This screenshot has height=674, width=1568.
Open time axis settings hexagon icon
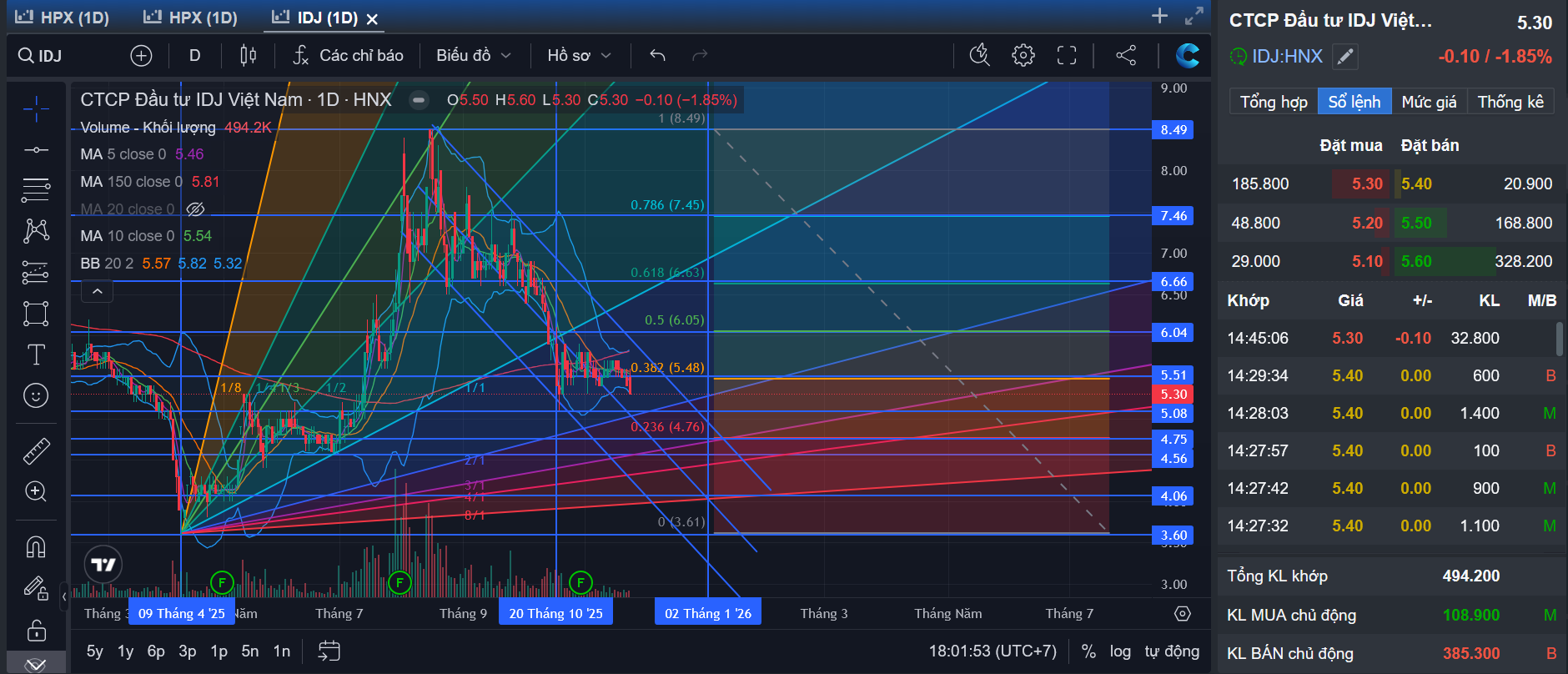pos(1183,613)
